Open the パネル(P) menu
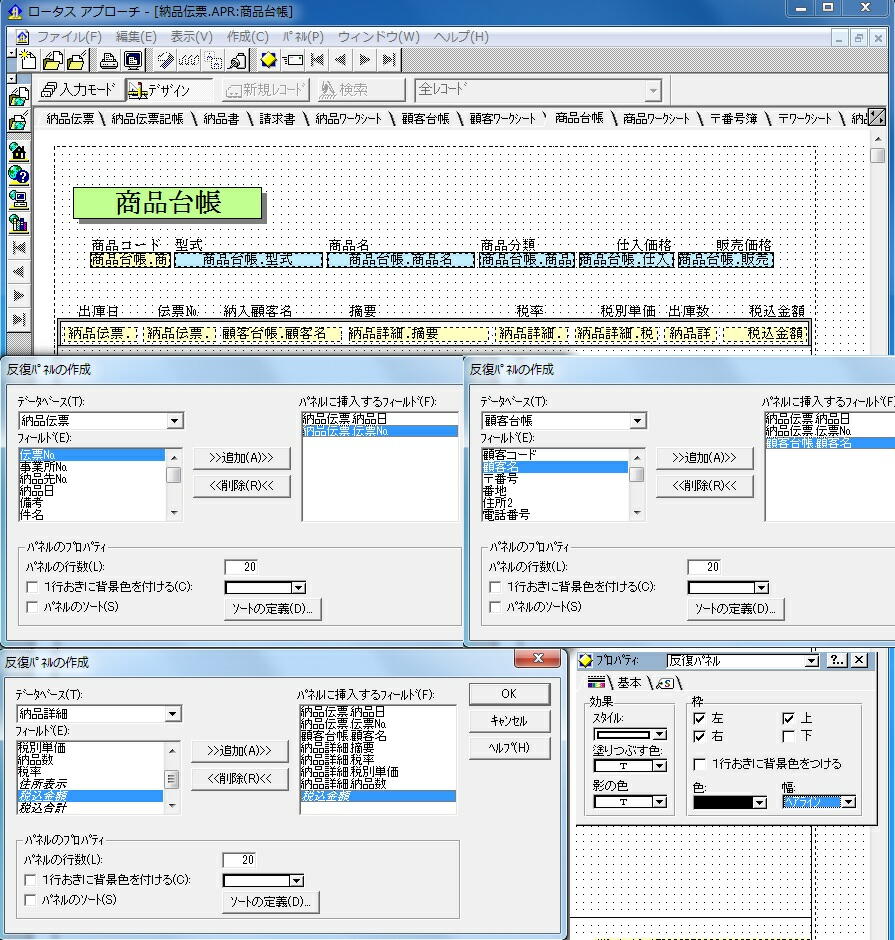The width and height of the screenshot is (895, 940). [x=303, y=37]
